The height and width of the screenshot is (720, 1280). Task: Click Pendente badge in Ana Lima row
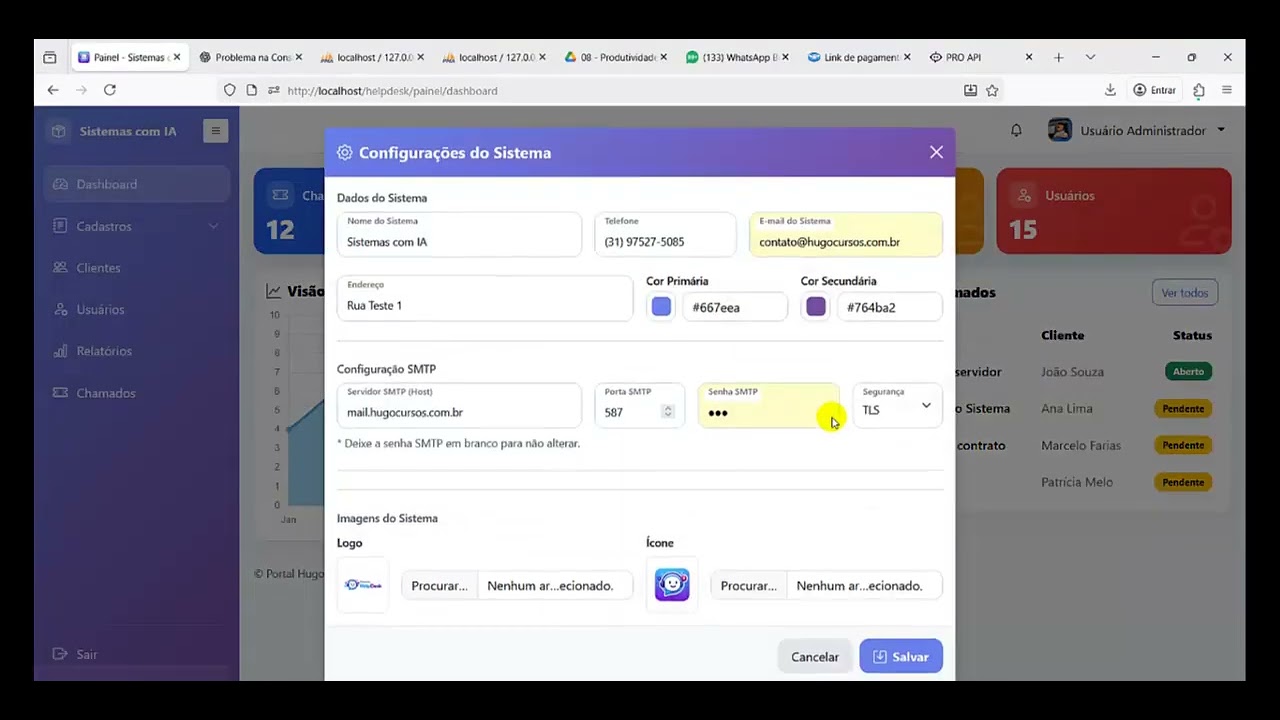(x=1183, y=408)
